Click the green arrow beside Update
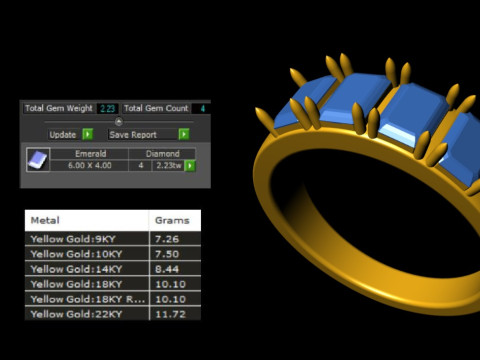This screenshot has width=480, height=360. [x=88, y=134]
